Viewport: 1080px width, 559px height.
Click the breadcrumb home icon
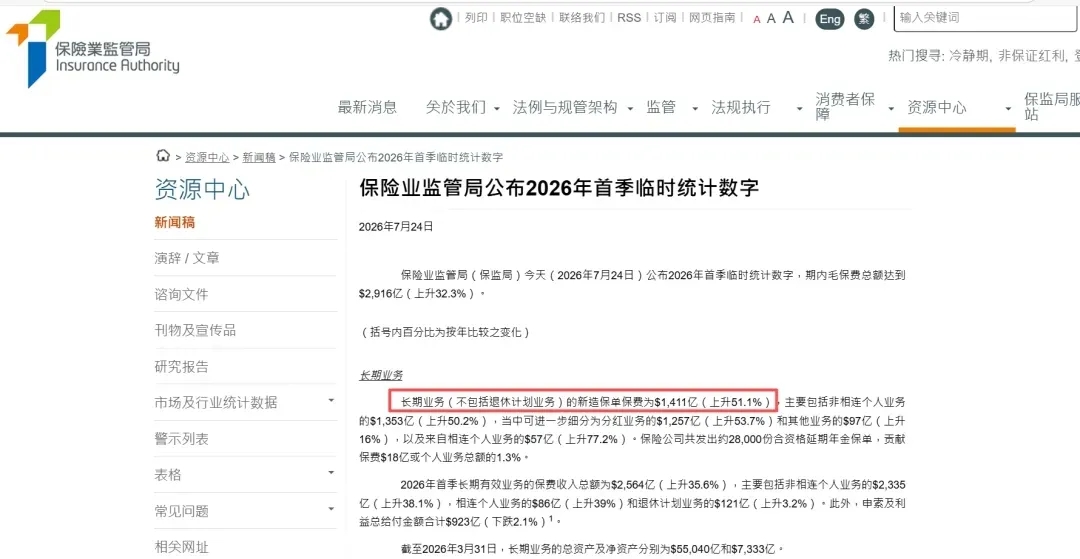pyautogui.click(x=163, y=156)
